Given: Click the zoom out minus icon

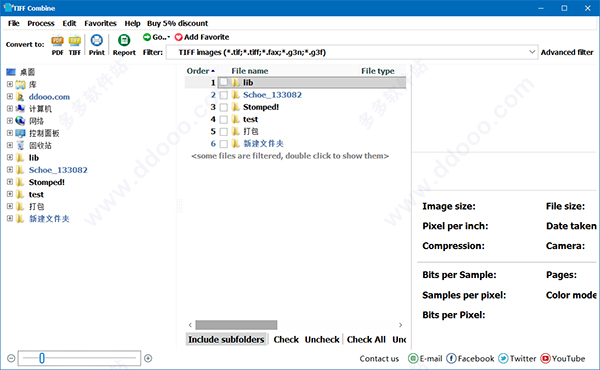Looking at the screenshot, I should (x=11, y=358).
